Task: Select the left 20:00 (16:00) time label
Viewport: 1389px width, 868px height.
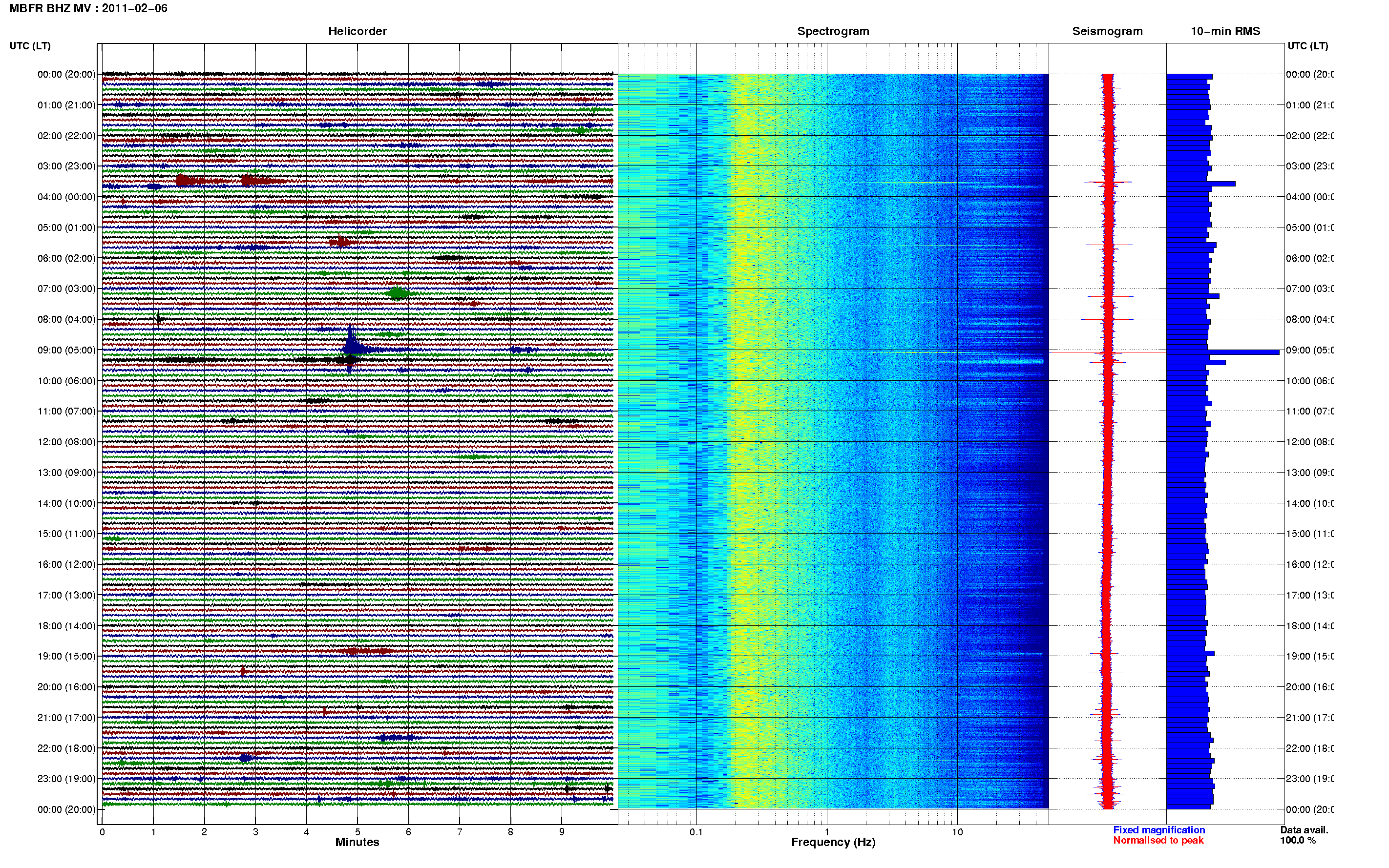Action: pos(66,687)
